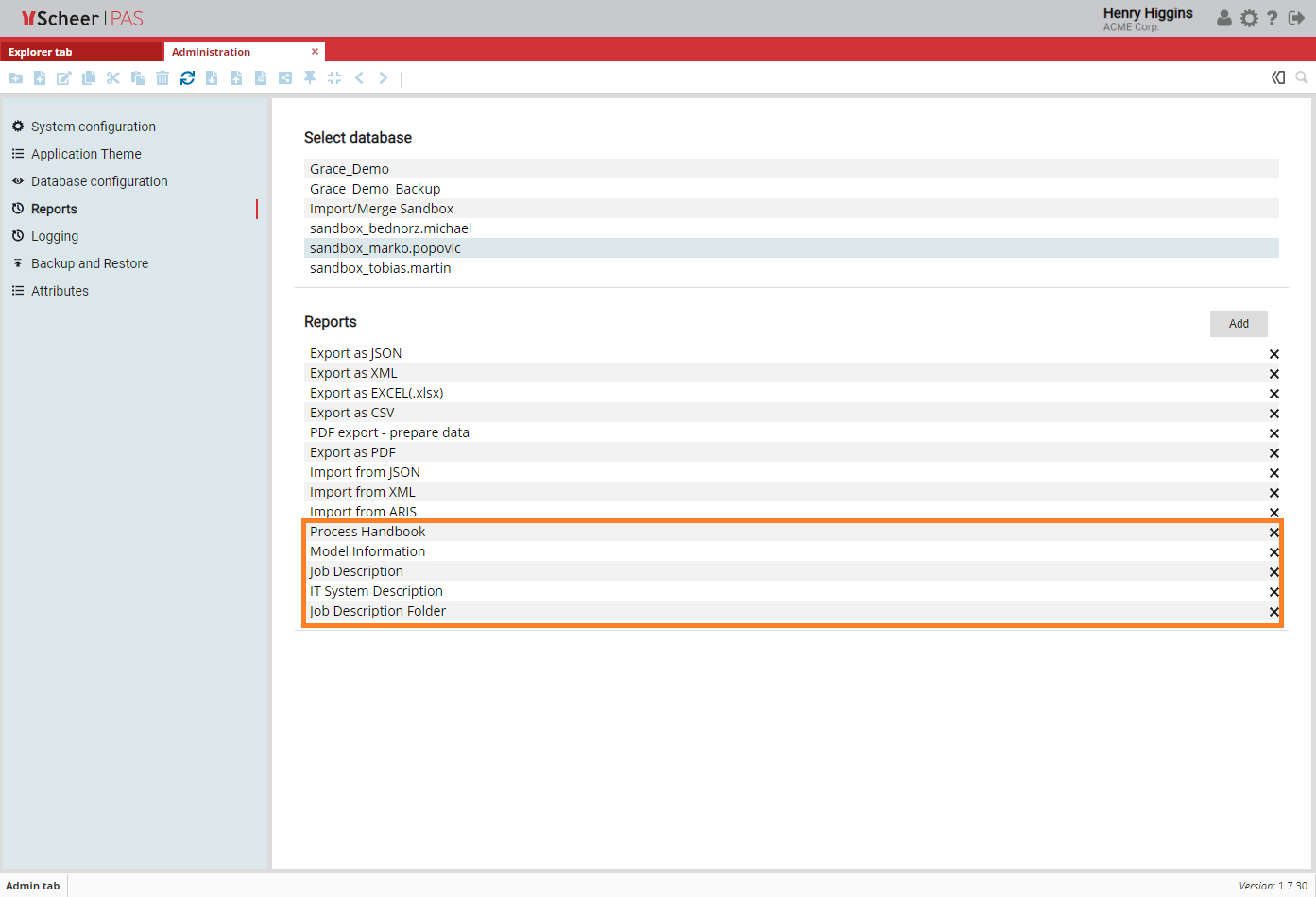
Task: Open the help question mark icon
Action: point(1273,18)
